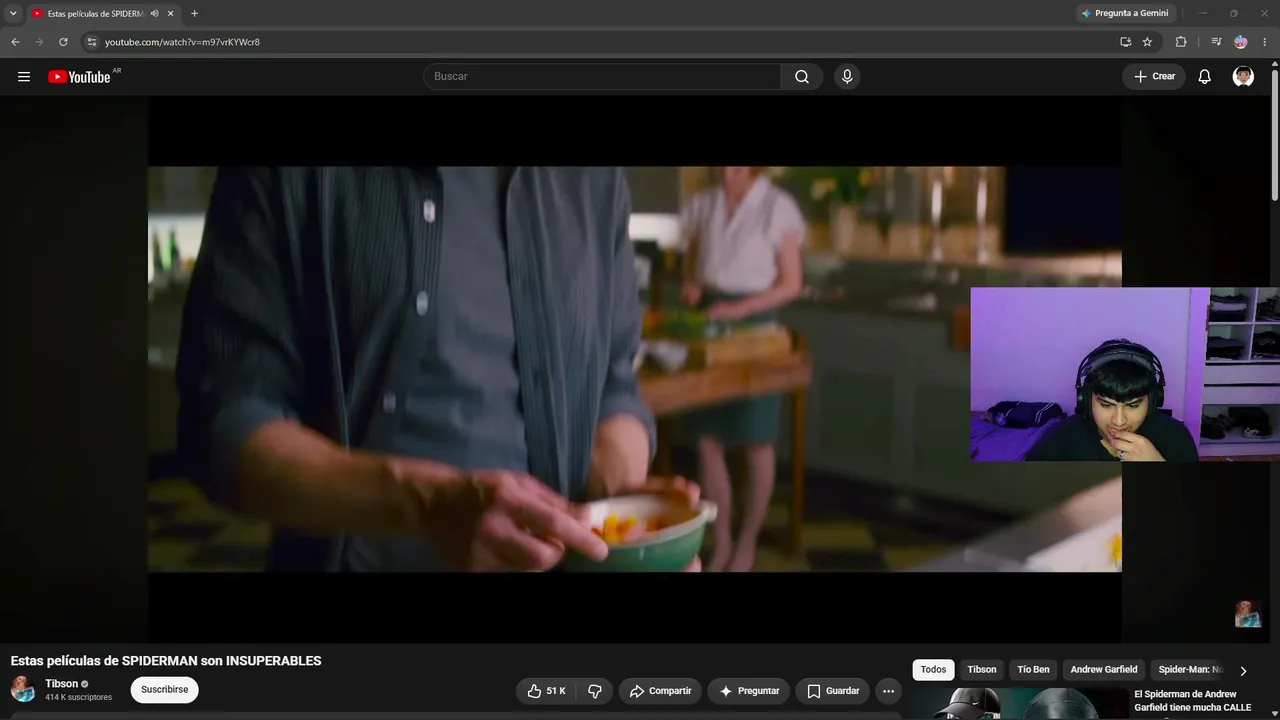Image resolution: width=1280 pixels, height=720 pixels.
Task: Click the address bar URL
Action: (182, 42)
